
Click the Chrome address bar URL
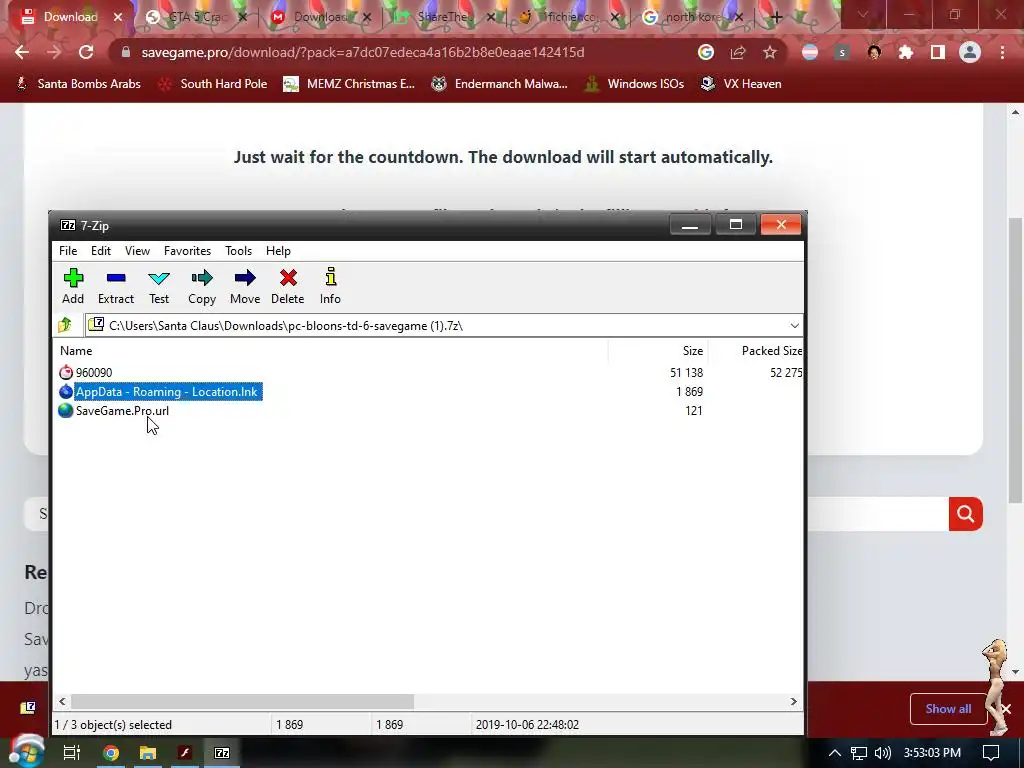coord(362,52)
